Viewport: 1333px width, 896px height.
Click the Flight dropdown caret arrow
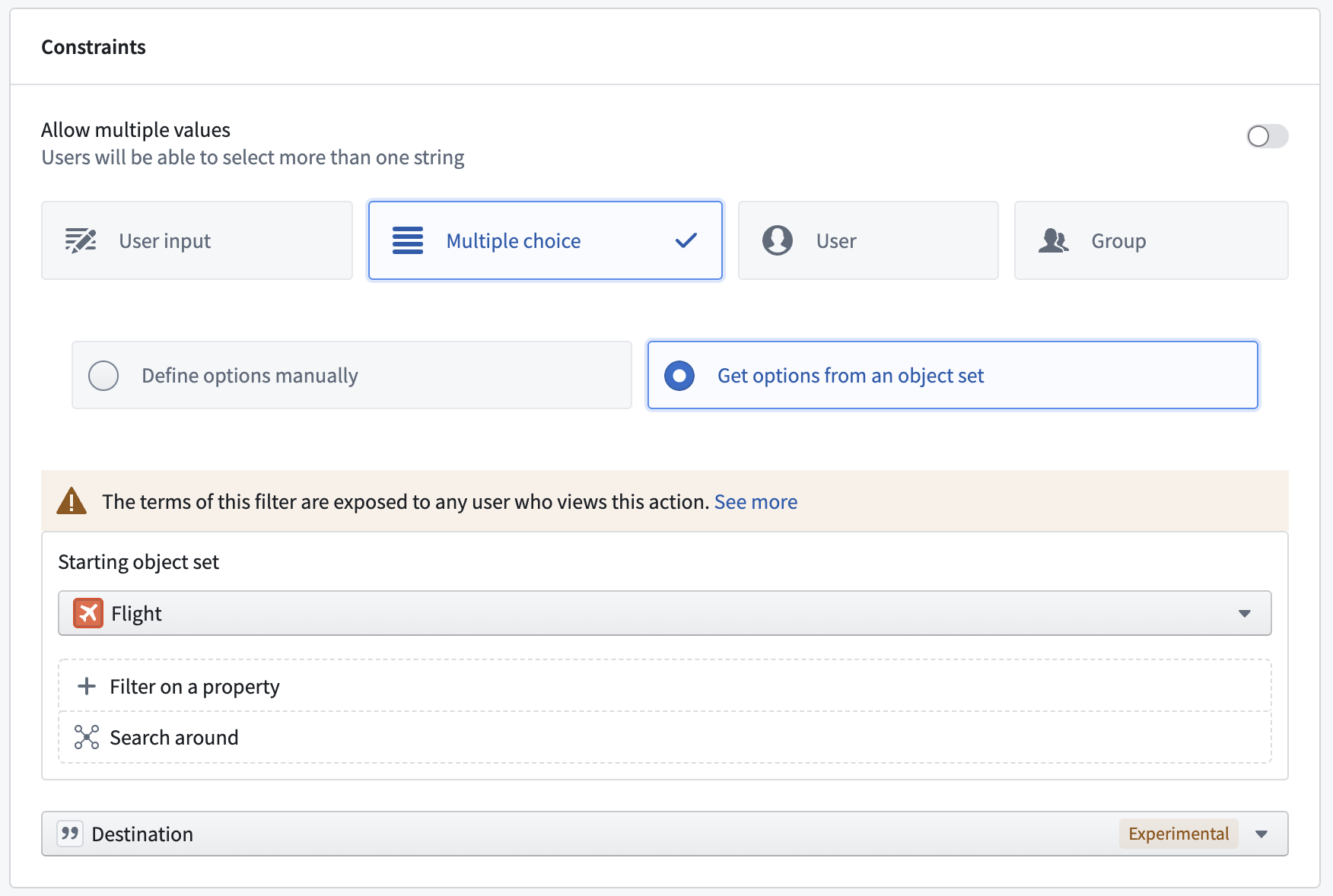[x=1245, y=614]
